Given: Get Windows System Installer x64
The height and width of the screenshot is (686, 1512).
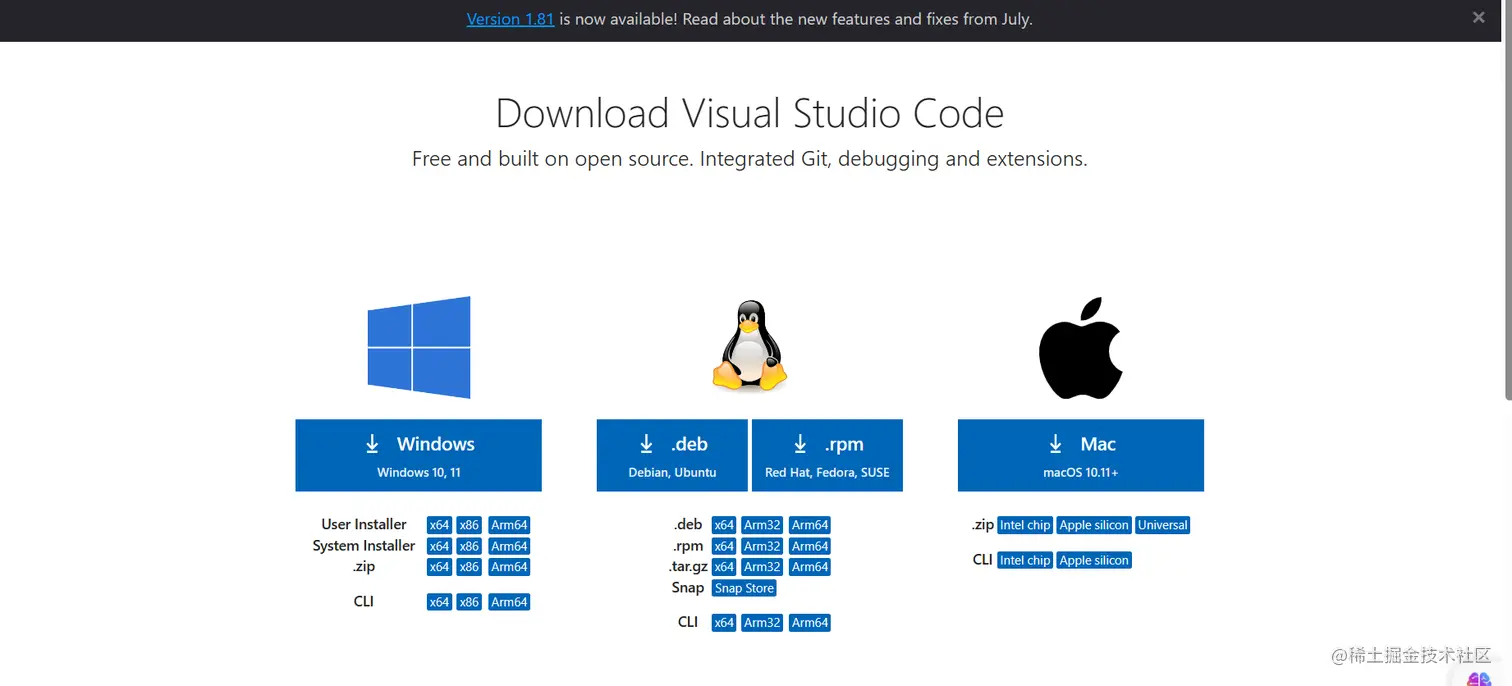Looking at the screenshot, I should (x=439, y=546).
